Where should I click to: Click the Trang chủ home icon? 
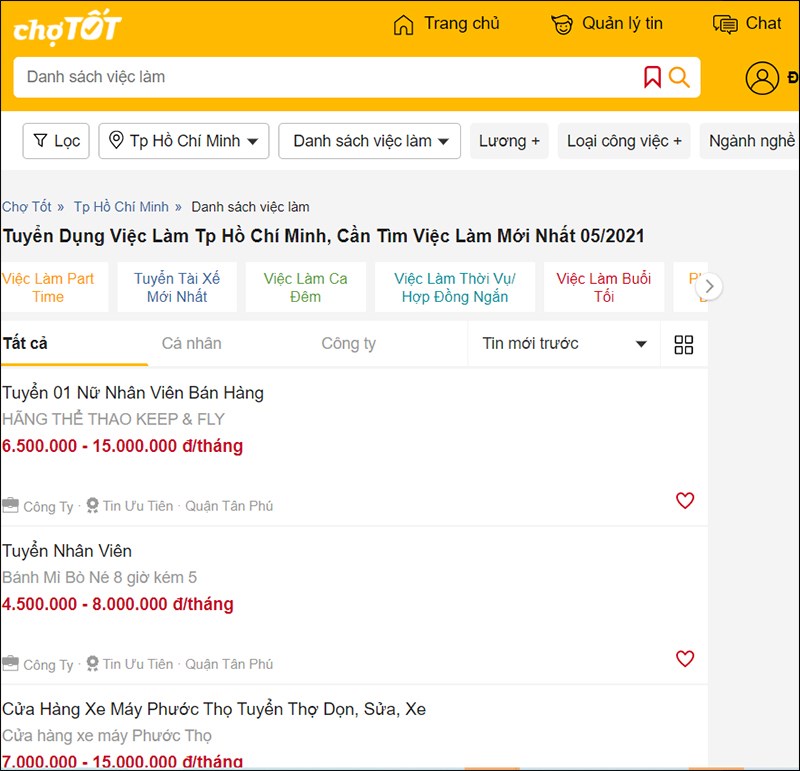pyautogui.click(x=403, y=24)
